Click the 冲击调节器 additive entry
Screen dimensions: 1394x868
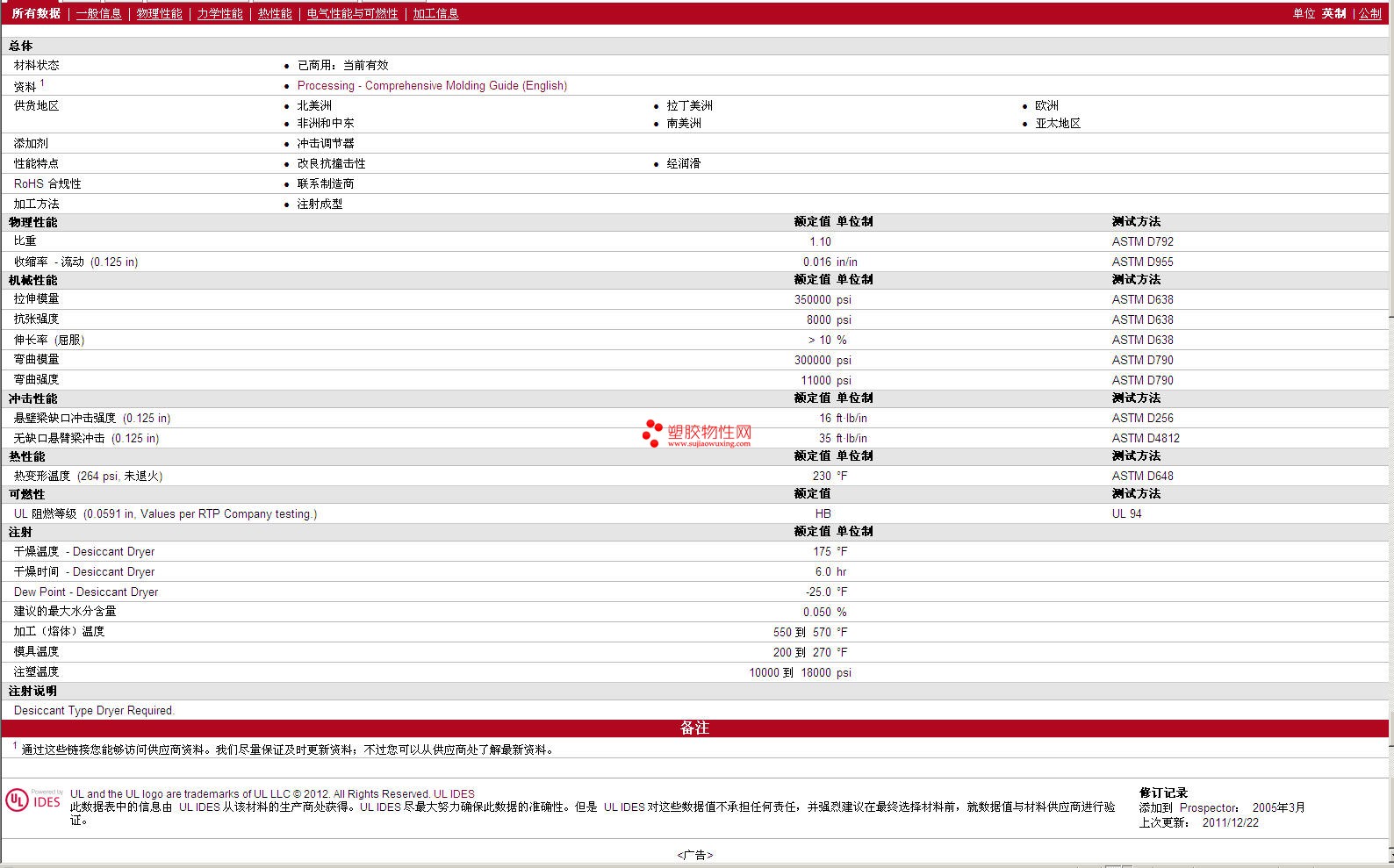point(326,143)
